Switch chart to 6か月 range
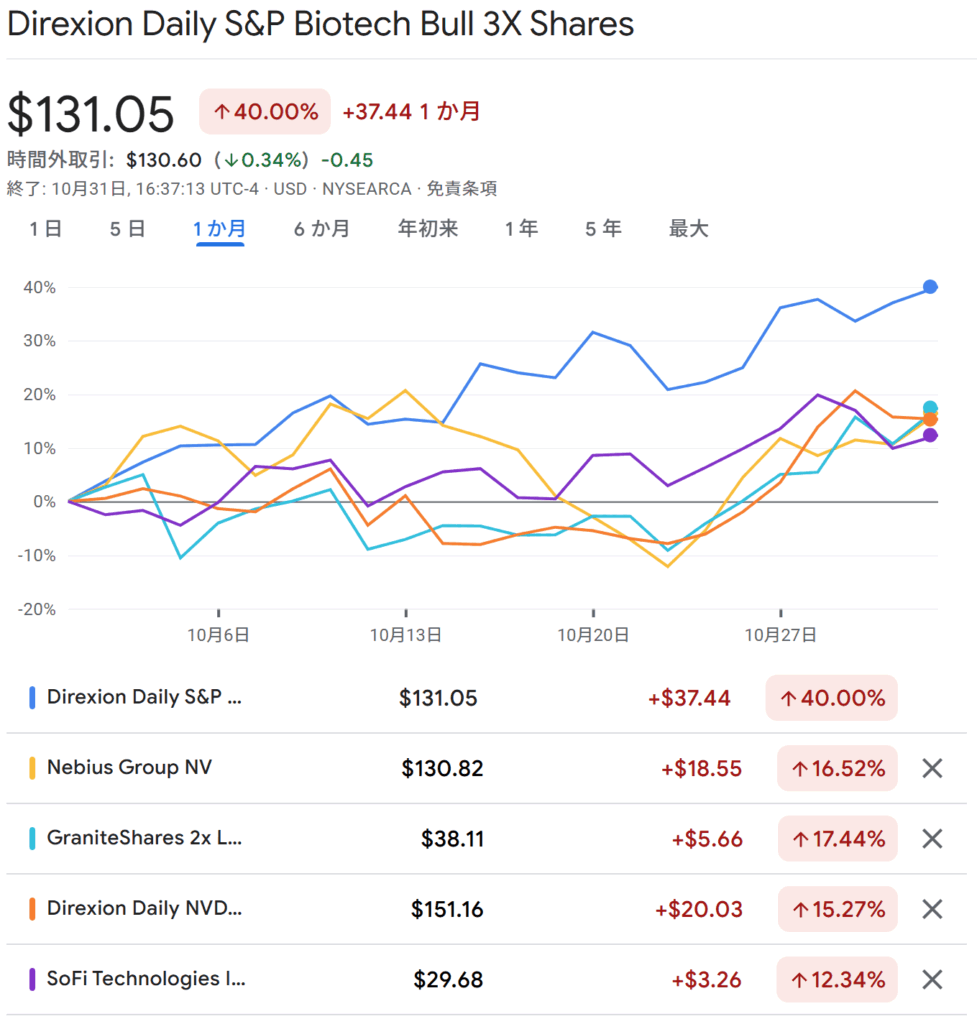This screenshot has width=977, height=1024. point(322,229)
